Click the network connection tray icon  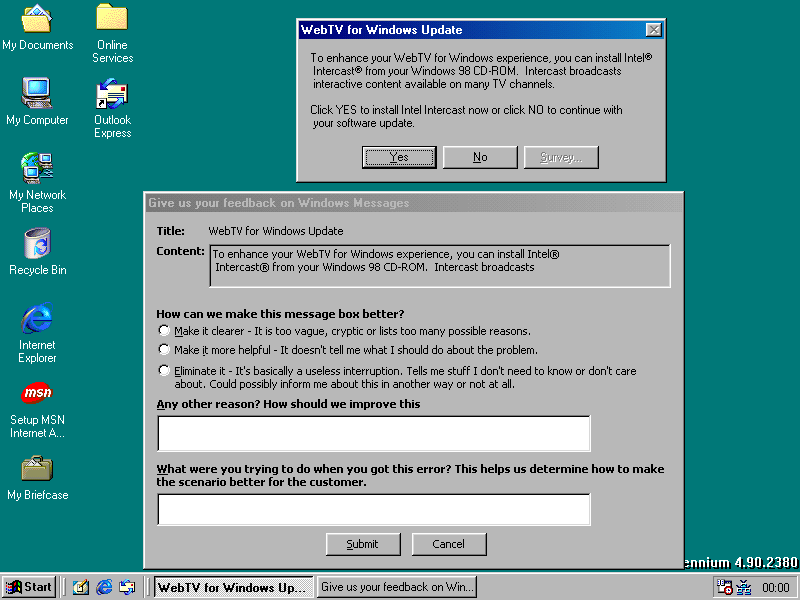coord(744,587)
